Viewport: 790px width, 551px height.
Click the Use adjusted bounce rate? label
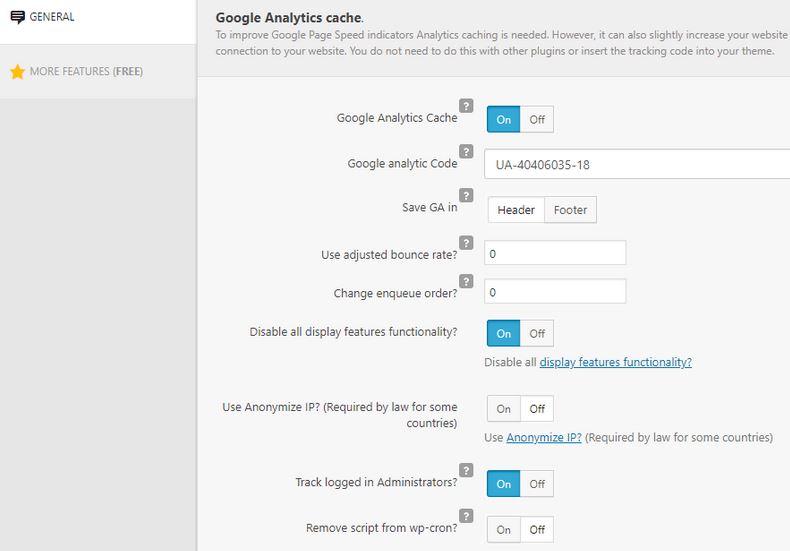(x=389, y=255)
